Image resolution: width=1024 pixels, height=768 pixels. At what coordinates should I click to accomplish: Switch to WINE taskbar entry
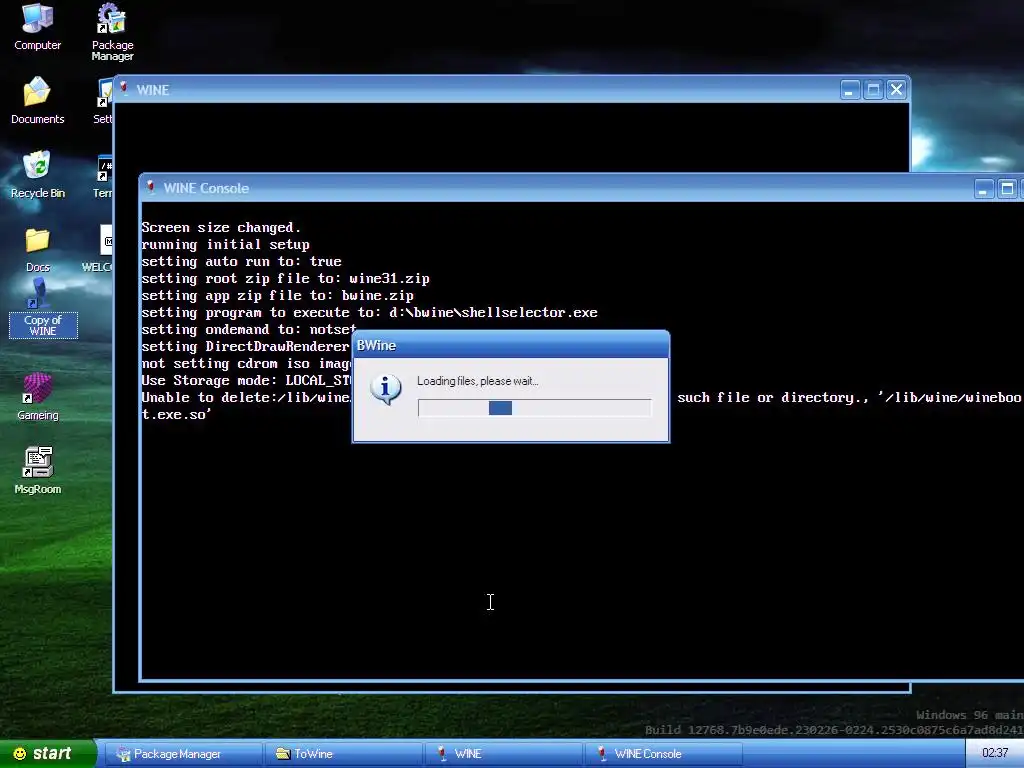[504, 754]
